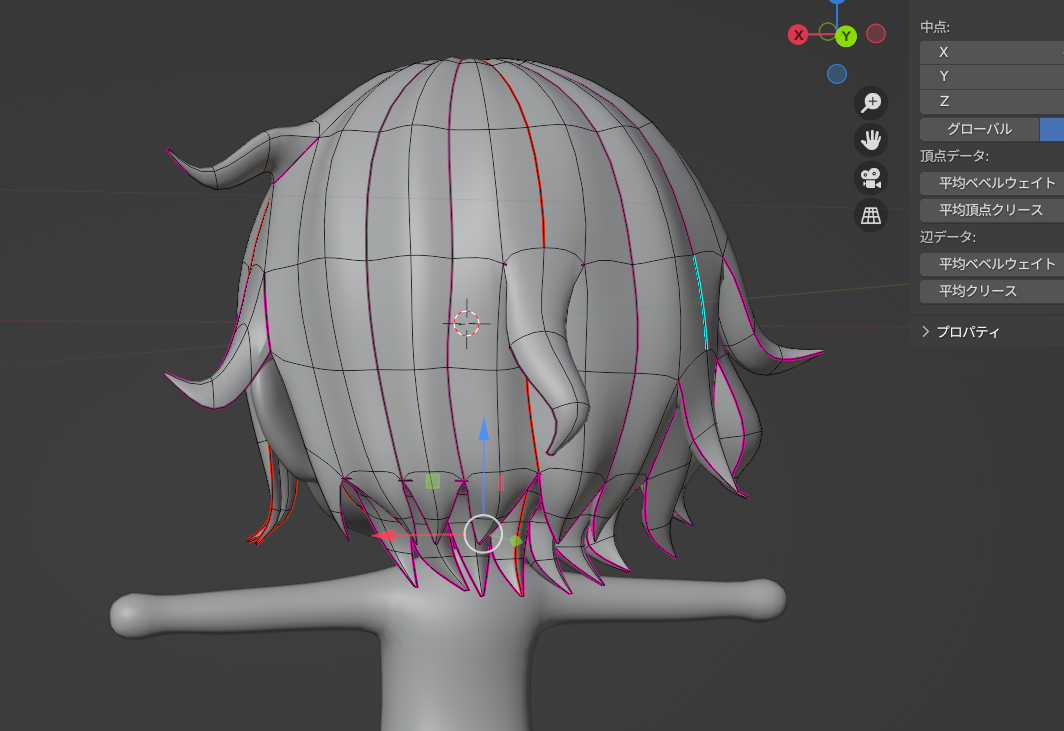Click the pan hand icon
Image resolution: width=1064 pixels, height=731 pixels.
[x=871, y=139]
